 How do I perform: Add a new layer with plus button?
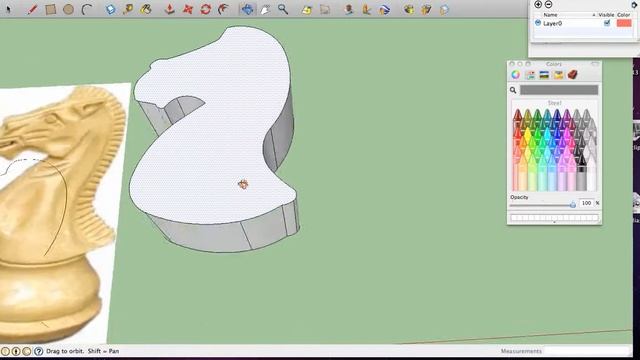[x=538, y=4]
